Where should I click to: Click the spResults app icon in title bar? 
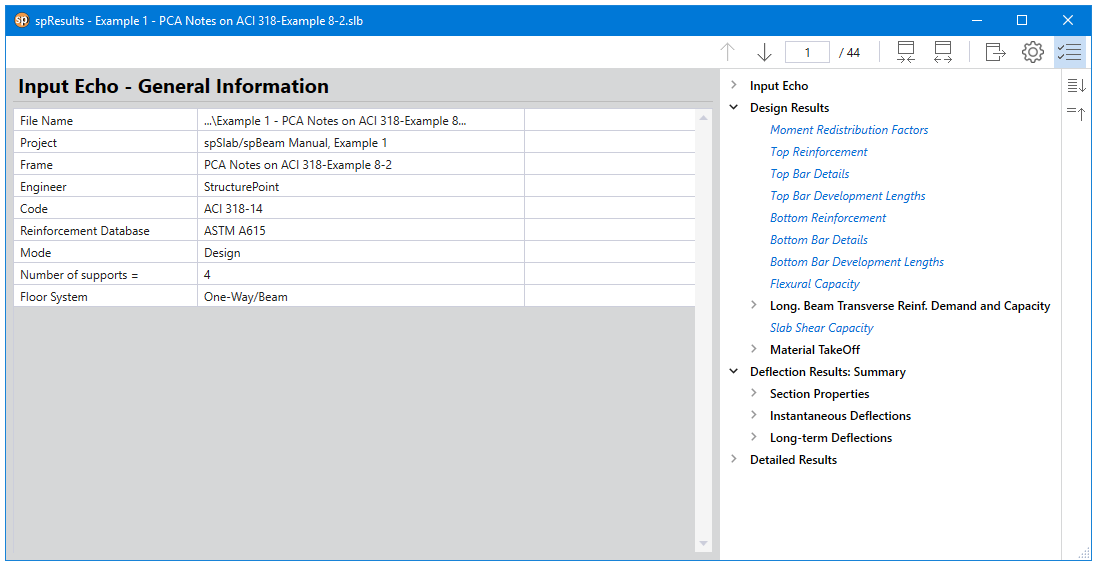pyautogui.click(x=22, y=20)
